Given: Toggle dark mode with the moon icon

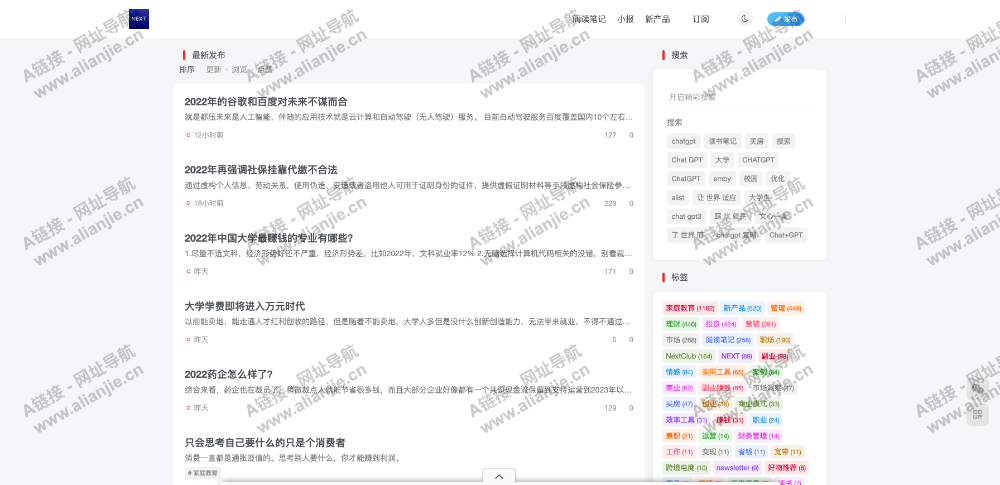Looking at the screenshot, I should tap(745, 19).
